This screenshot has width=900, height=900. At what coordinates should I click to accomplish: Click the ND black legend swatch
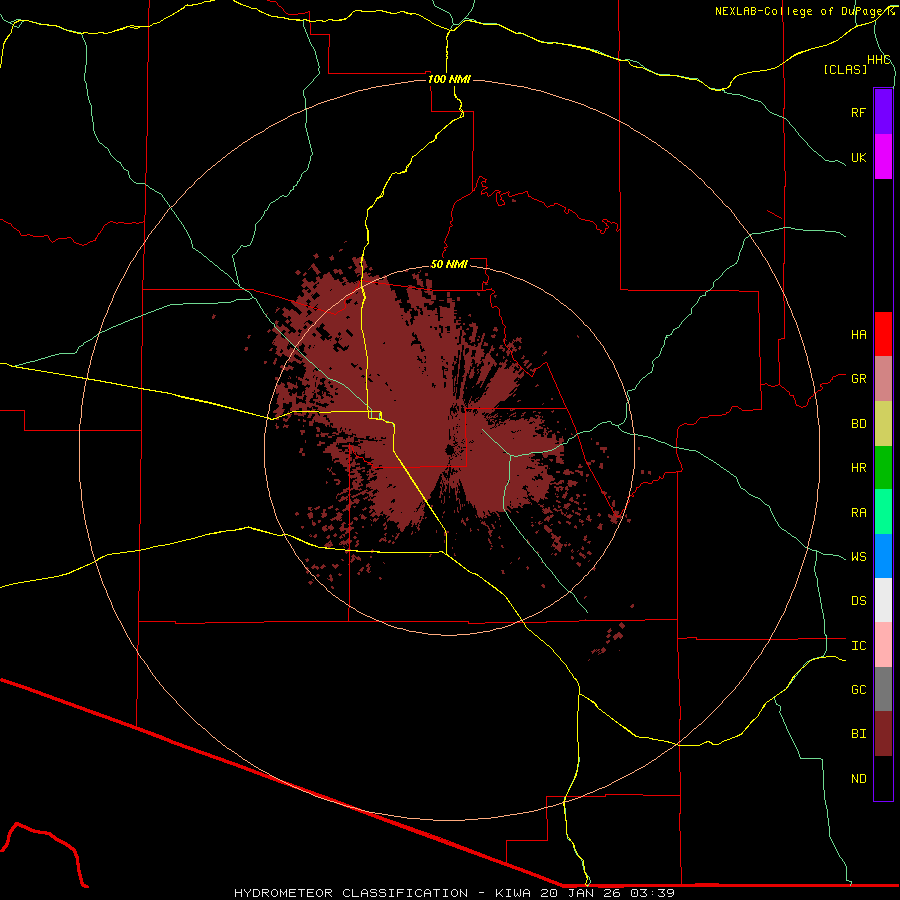pos(883,778)
